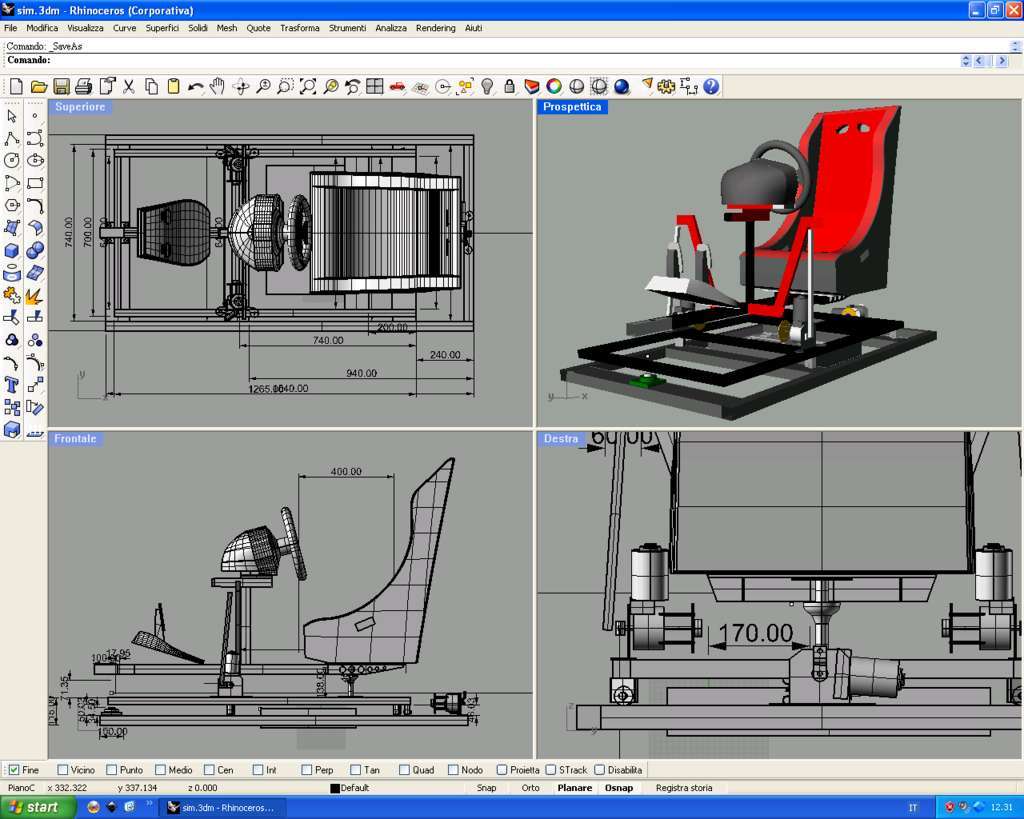Viewport: 1024px width, 819px height.
Task: Select the Frontale viewport title
Action: [75, 439]
